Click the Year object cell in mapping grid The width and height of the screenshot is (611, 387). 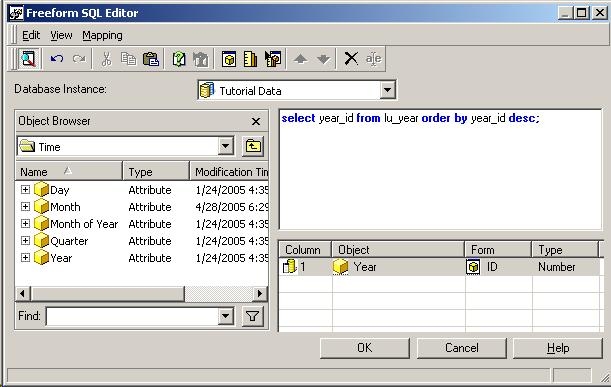[399, 267]
